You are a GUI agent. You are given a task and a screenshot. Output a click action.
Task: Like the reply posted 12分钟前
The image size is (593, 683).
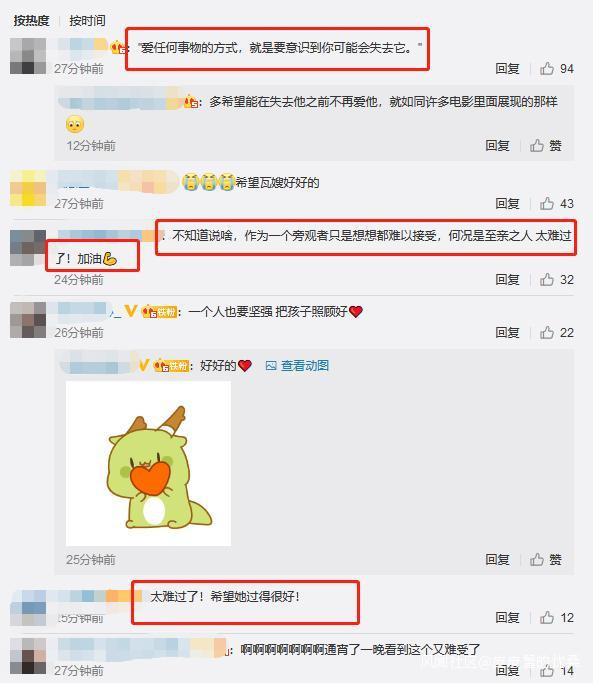pos(537,145)
